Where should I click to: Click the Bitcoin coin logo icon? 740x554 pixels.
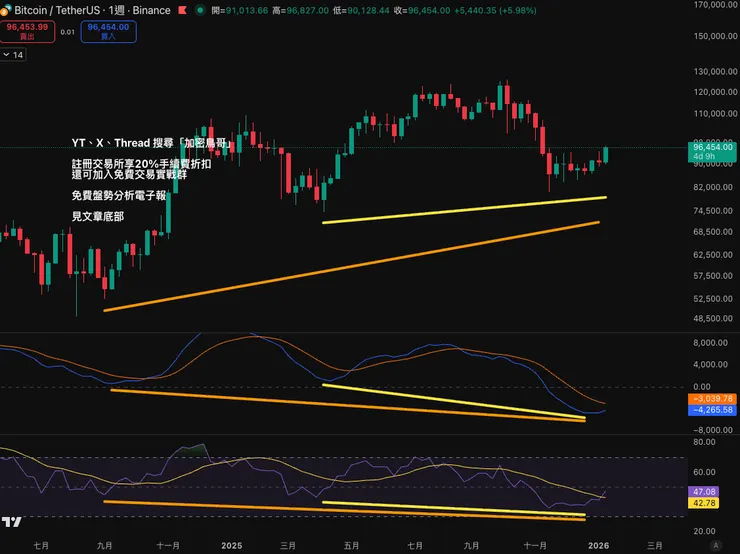6,9
